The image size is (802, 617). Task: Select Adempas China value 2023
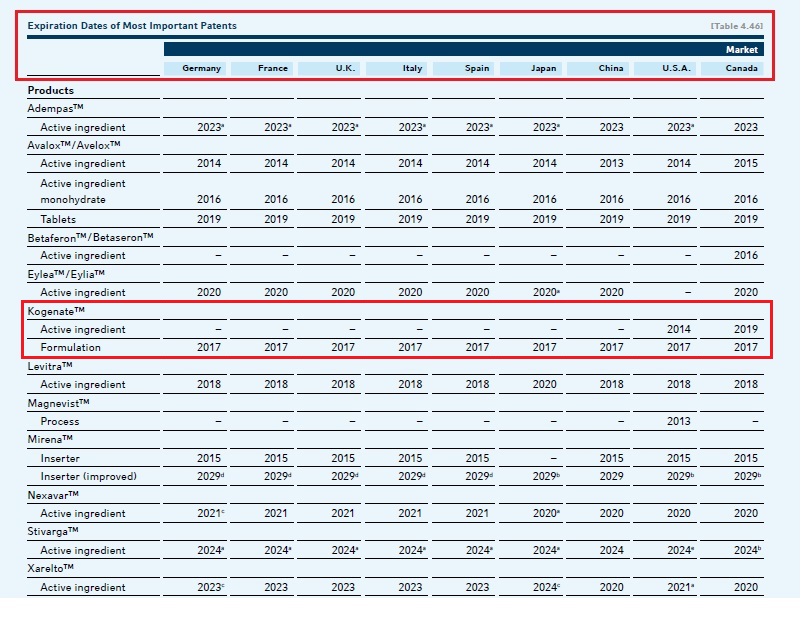pos(611,127)
